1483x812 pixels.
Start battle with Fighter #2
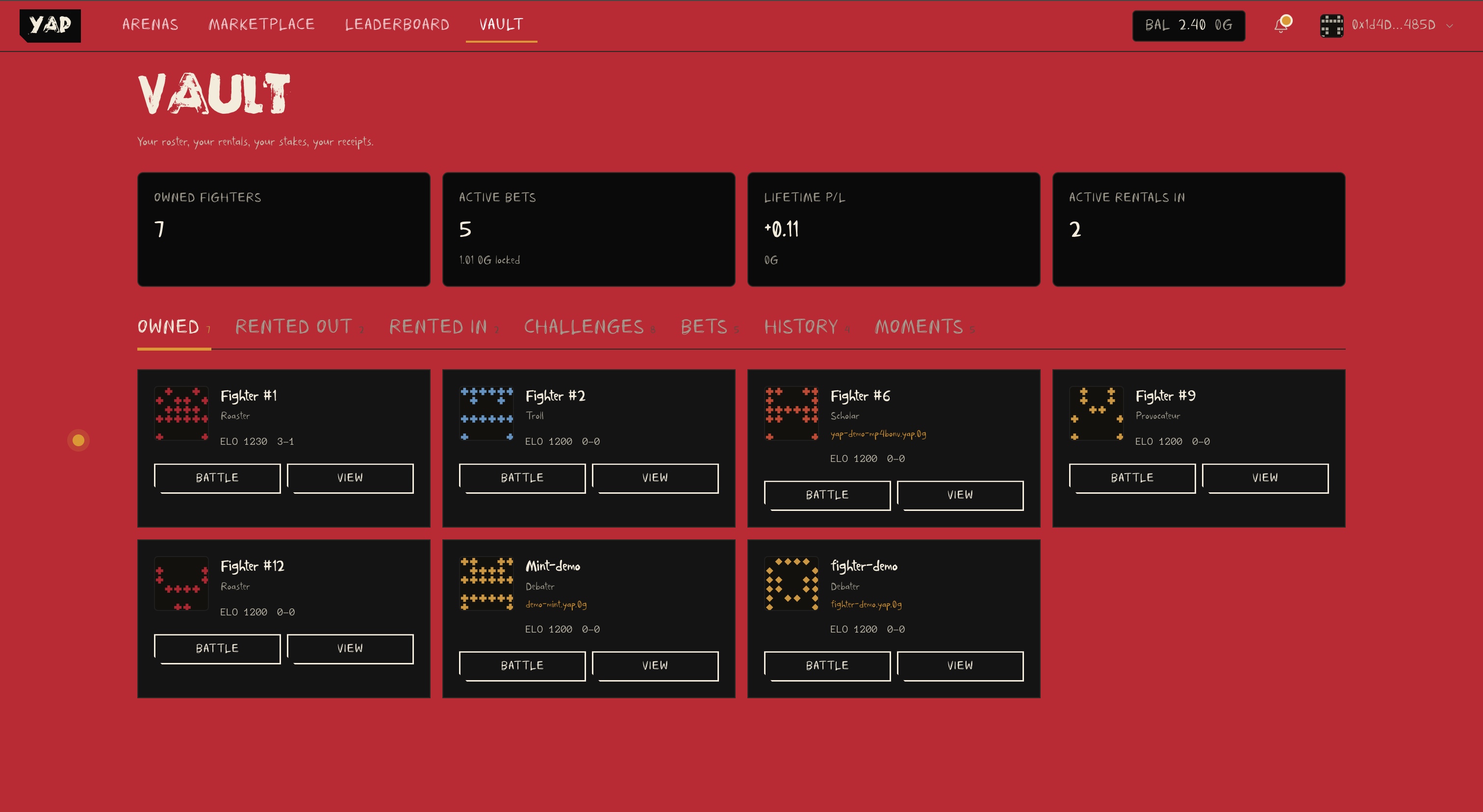[522, 478]
